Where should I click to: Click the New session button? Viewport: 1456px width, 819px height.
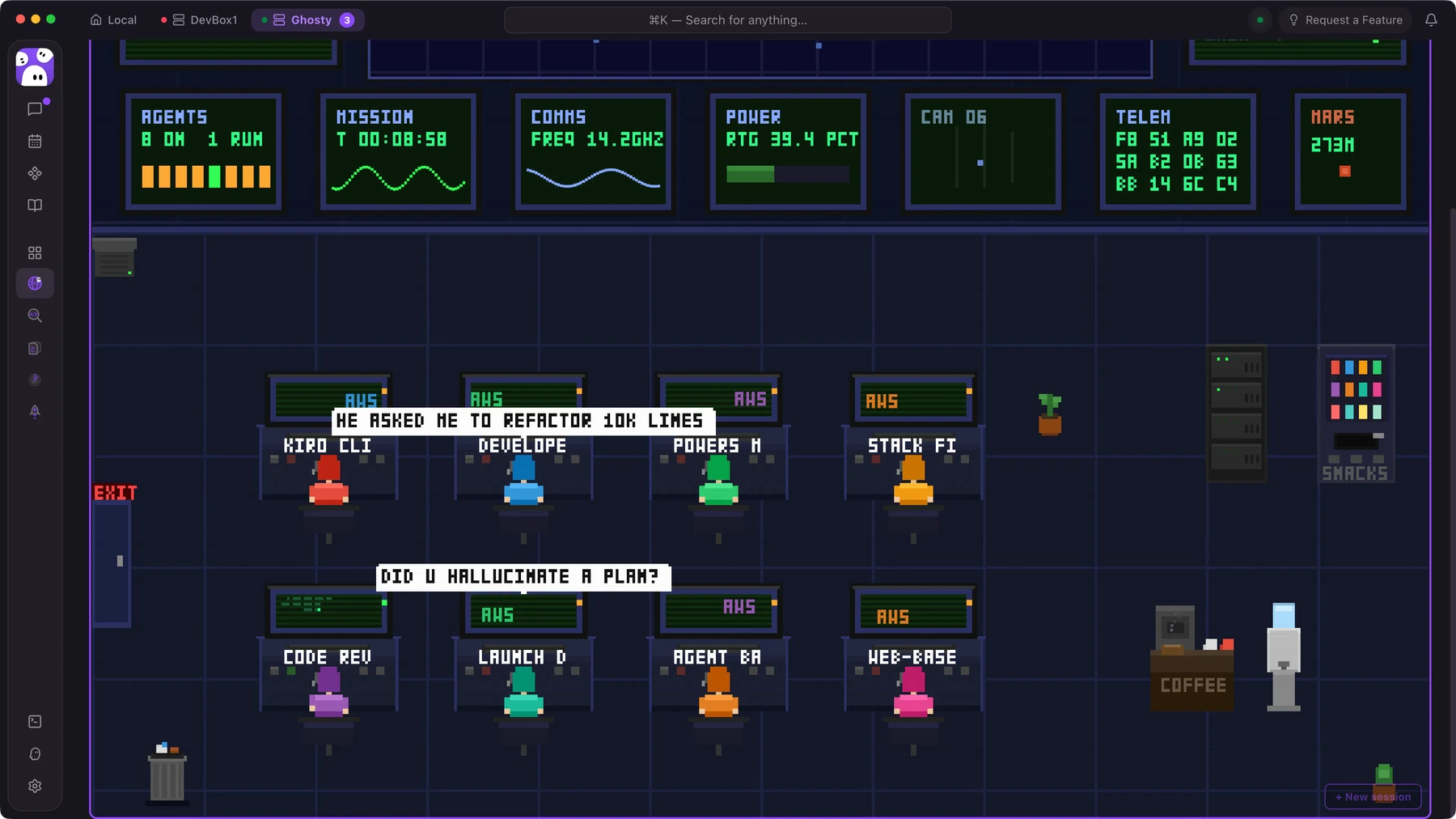pos(1373,796)
